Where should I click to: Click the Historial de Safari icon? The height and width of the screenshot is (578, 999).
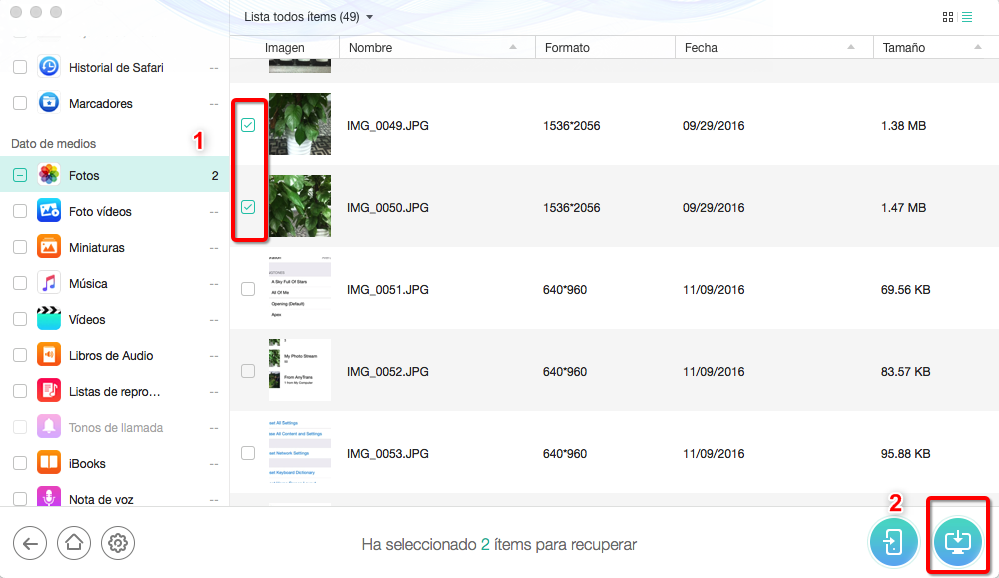[x=49, y=67]
